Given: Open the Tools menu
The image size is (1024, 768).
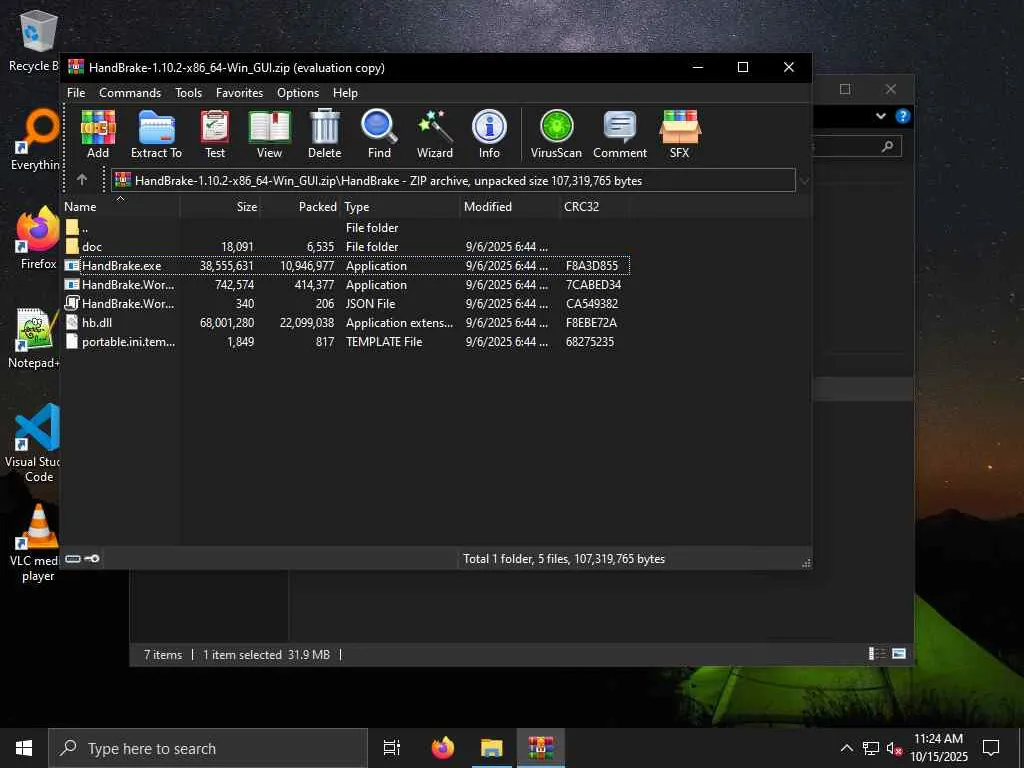Looking at the screenshot, I should (x=188, y=93).
